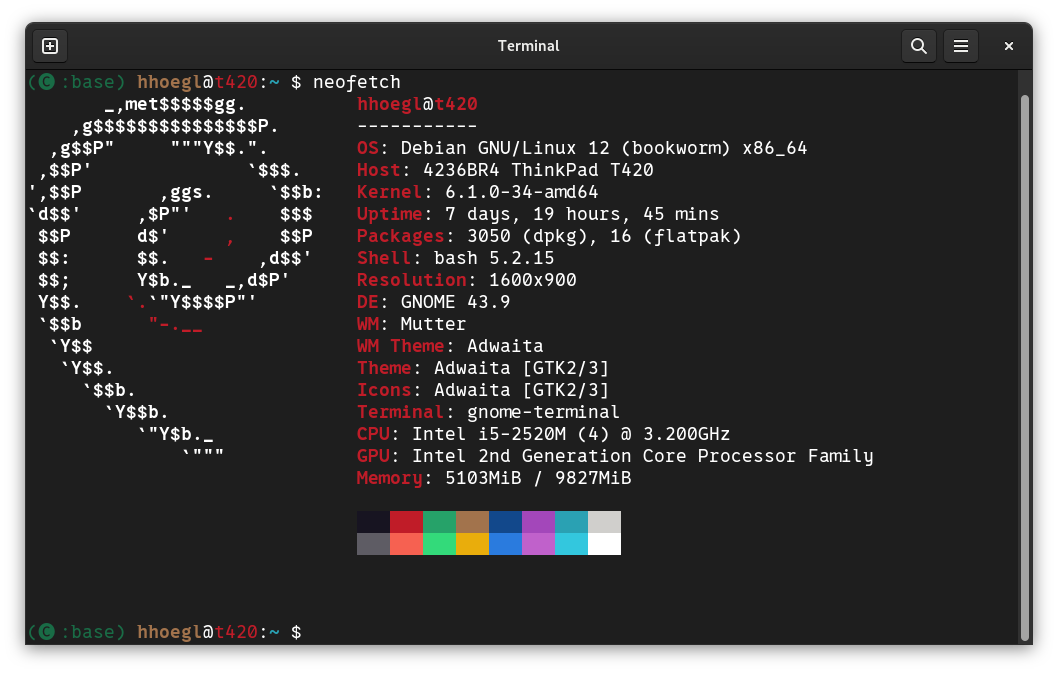Close the Terminal window
Viewport: 1058px width, 673px height.
click(1009, 46)
